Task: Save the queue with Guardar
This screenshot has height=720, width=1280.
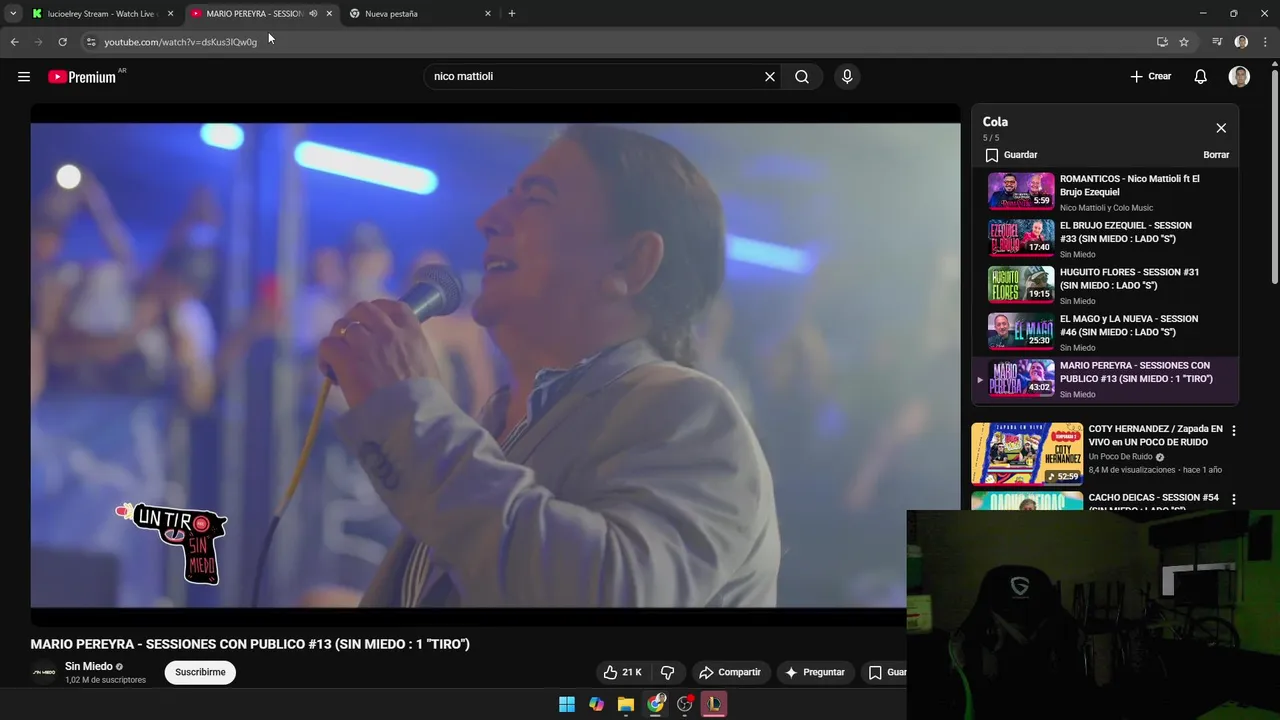Action: [1011, 155]
